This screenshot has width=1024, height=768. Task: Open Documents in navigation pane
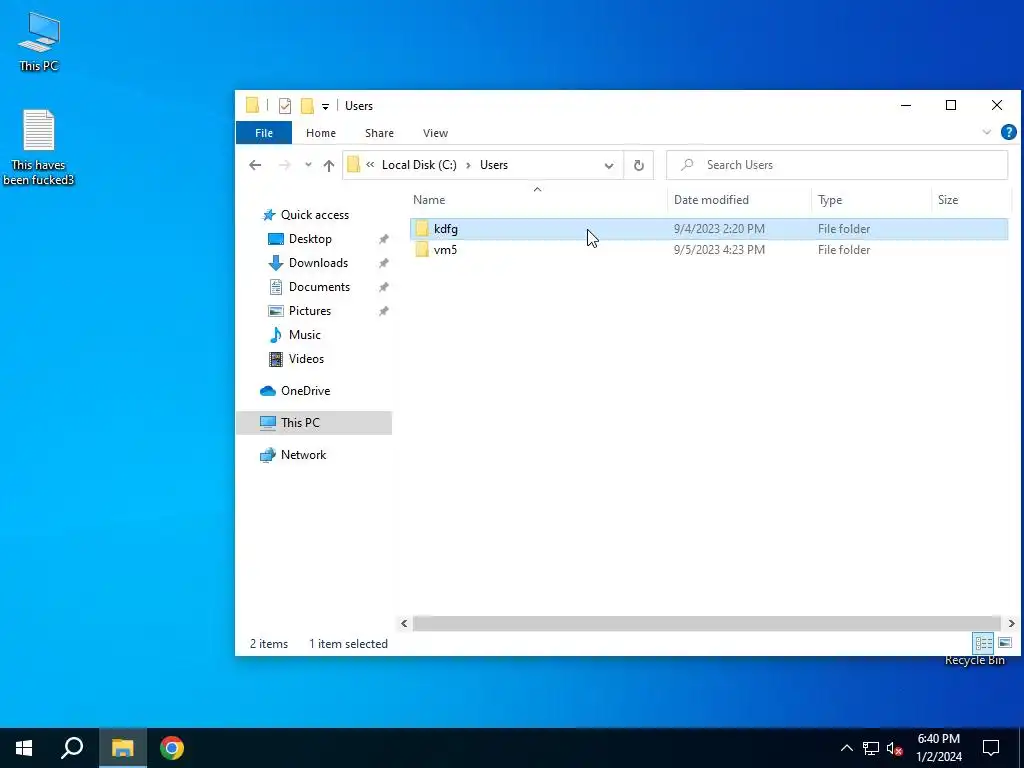319,287
